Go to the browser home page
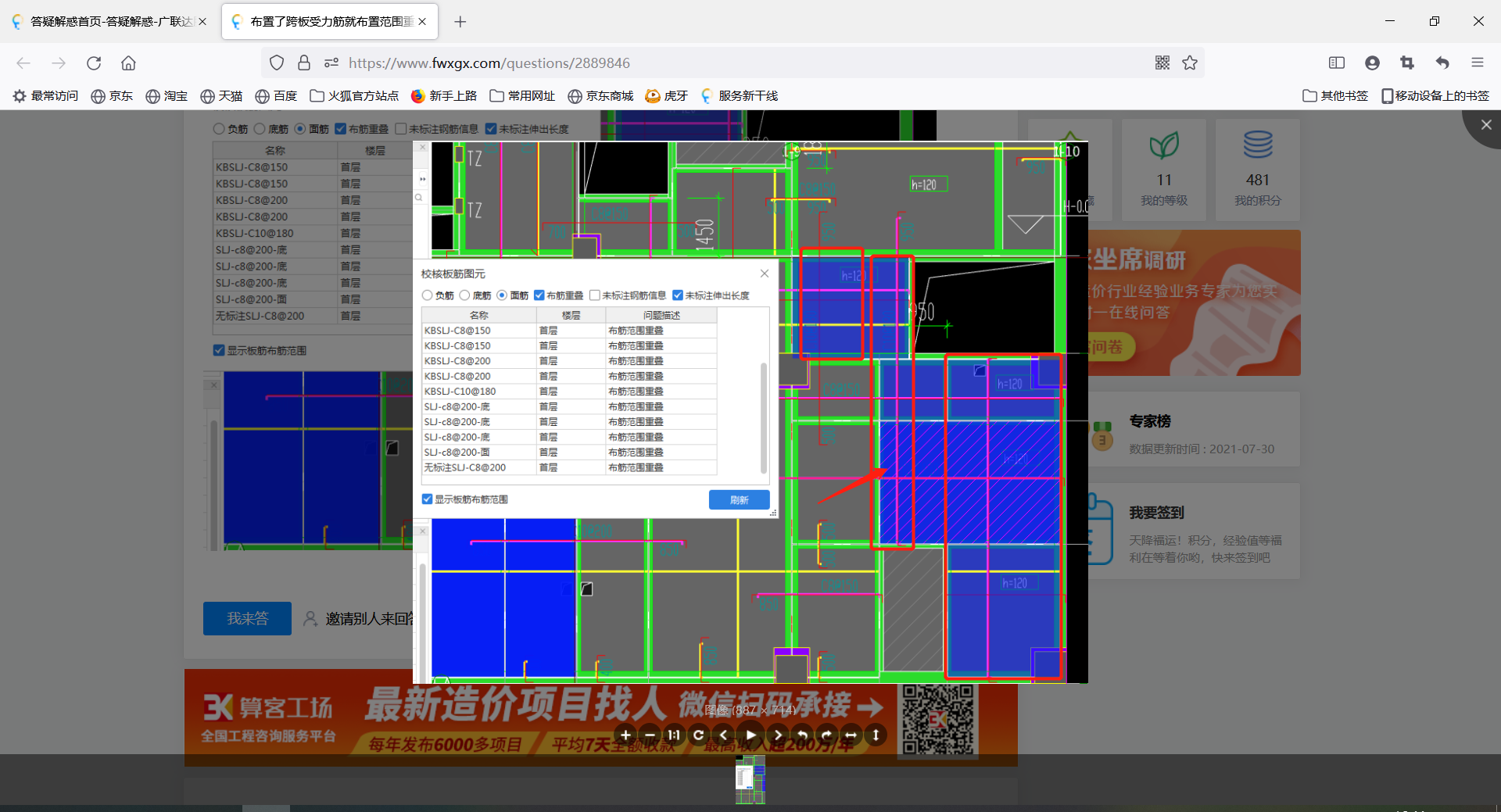 tap(128, 63)
